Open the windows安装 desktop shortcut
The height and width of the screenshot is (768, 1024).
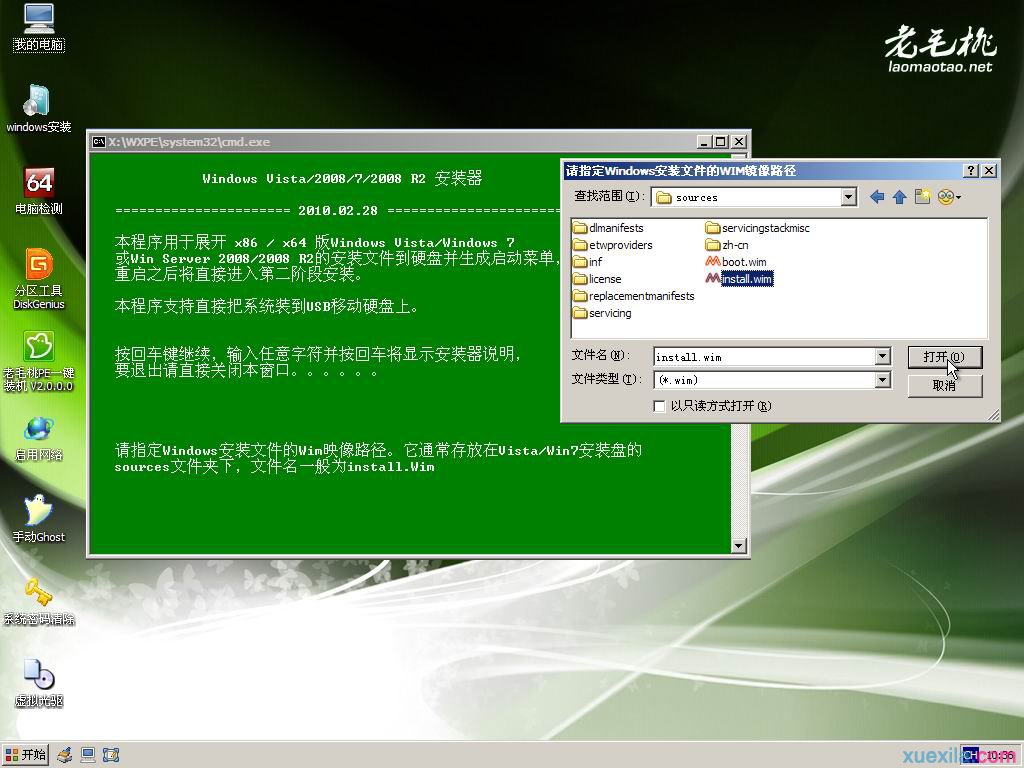tap(38, 101)
